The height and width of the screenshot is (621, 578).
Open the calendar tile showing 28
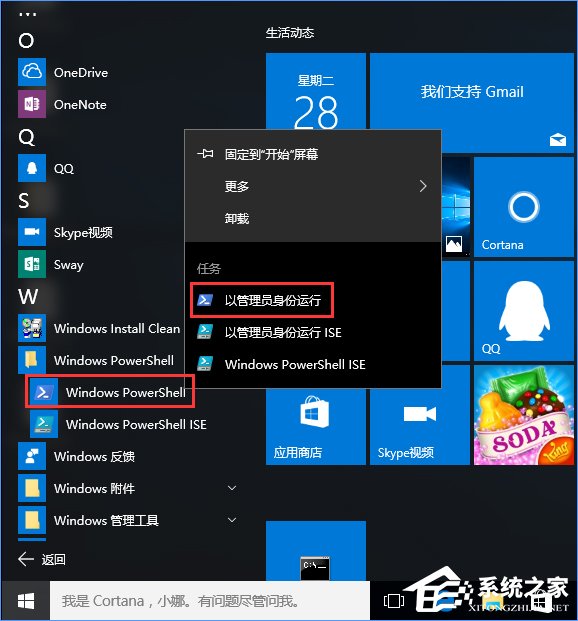[316, 91]
